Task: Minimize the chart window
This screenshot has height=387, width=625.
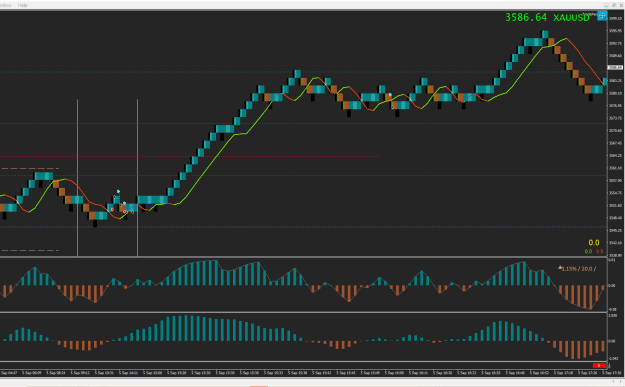Action: (x=606, y=5)
